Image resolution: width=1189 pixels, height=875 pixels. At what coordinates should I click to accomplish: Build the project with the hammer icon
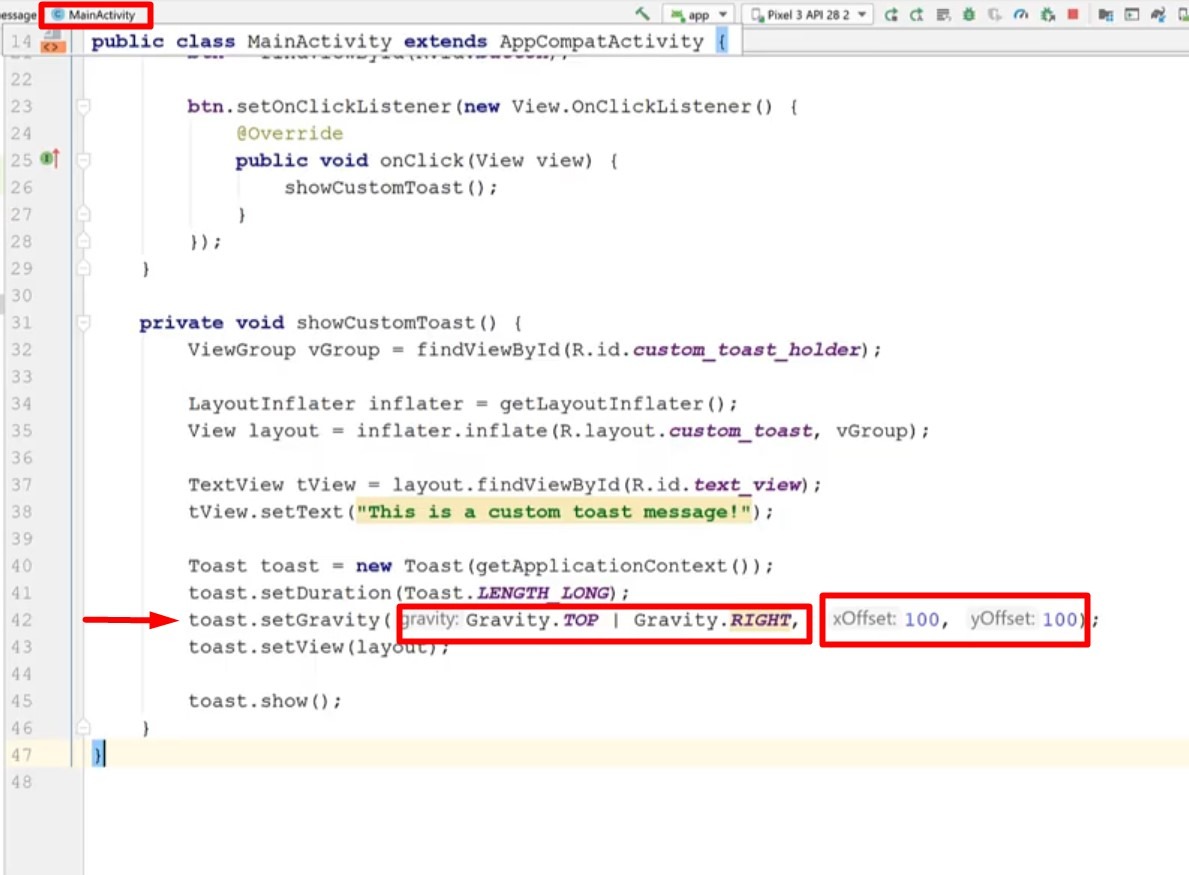click(643, 14)
